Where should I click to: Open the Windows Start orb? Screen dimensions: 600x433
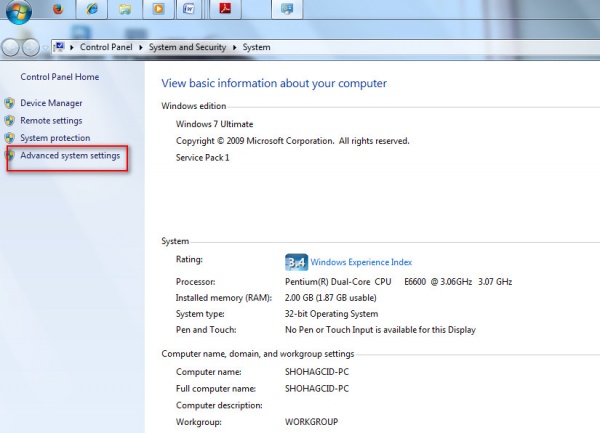point(18,11)
